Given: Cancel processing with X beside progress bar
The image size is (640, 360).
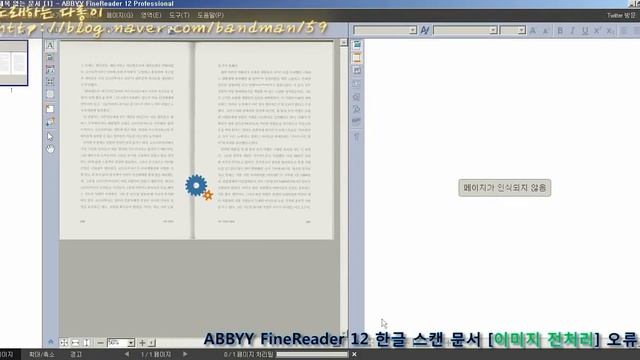Looking at the screenshot, I should (x=354, y=354).
